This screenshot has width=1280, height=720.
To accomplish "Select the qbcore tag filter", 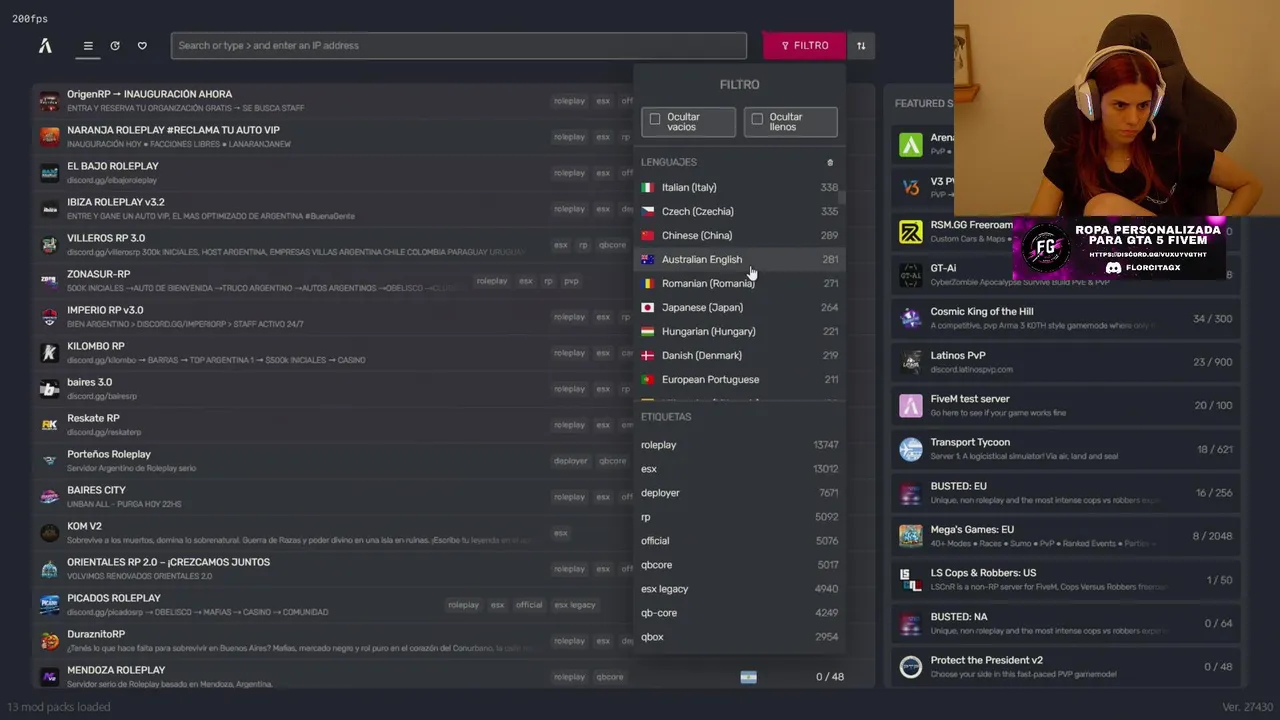I will pos(740,565).
